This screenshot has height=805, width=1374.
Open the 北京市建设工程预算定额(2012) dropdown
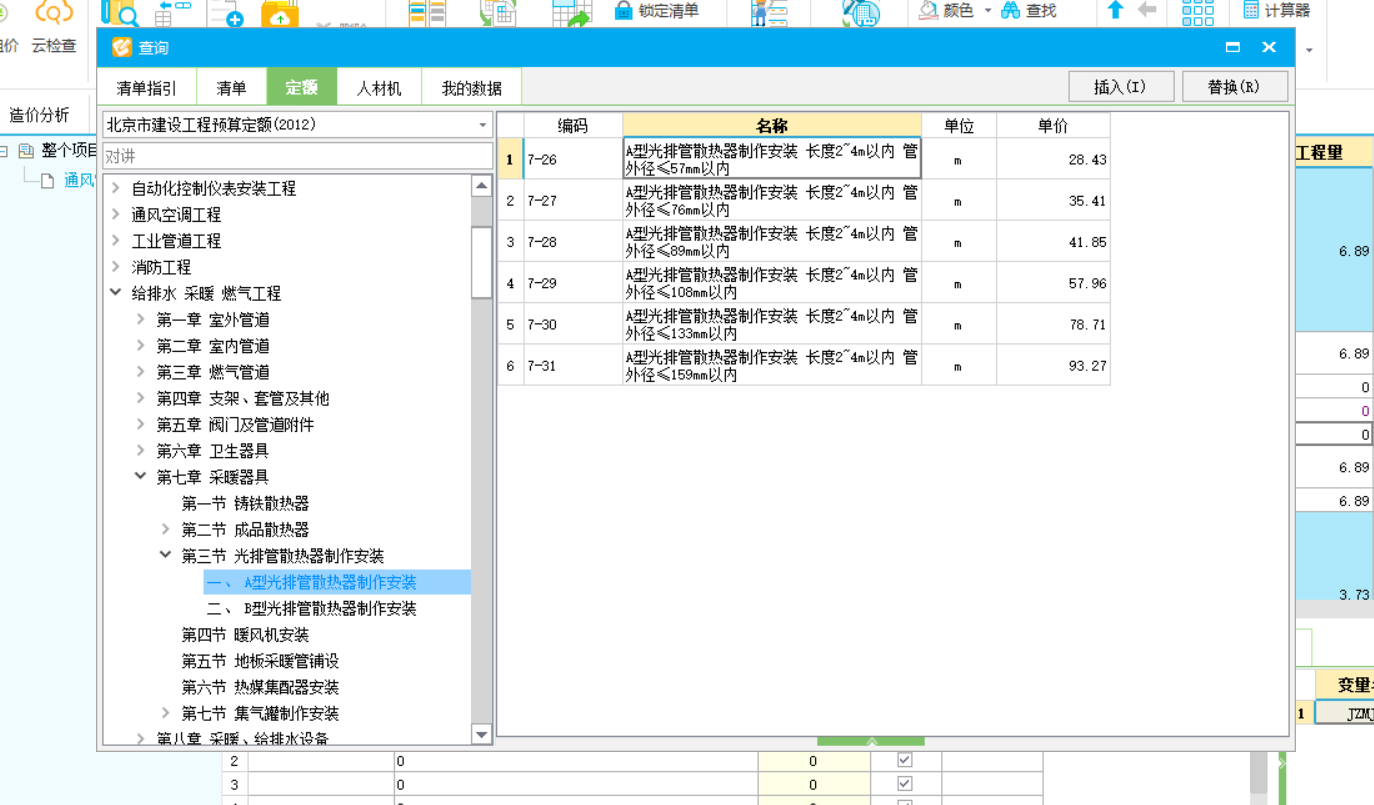click(483, 125)
